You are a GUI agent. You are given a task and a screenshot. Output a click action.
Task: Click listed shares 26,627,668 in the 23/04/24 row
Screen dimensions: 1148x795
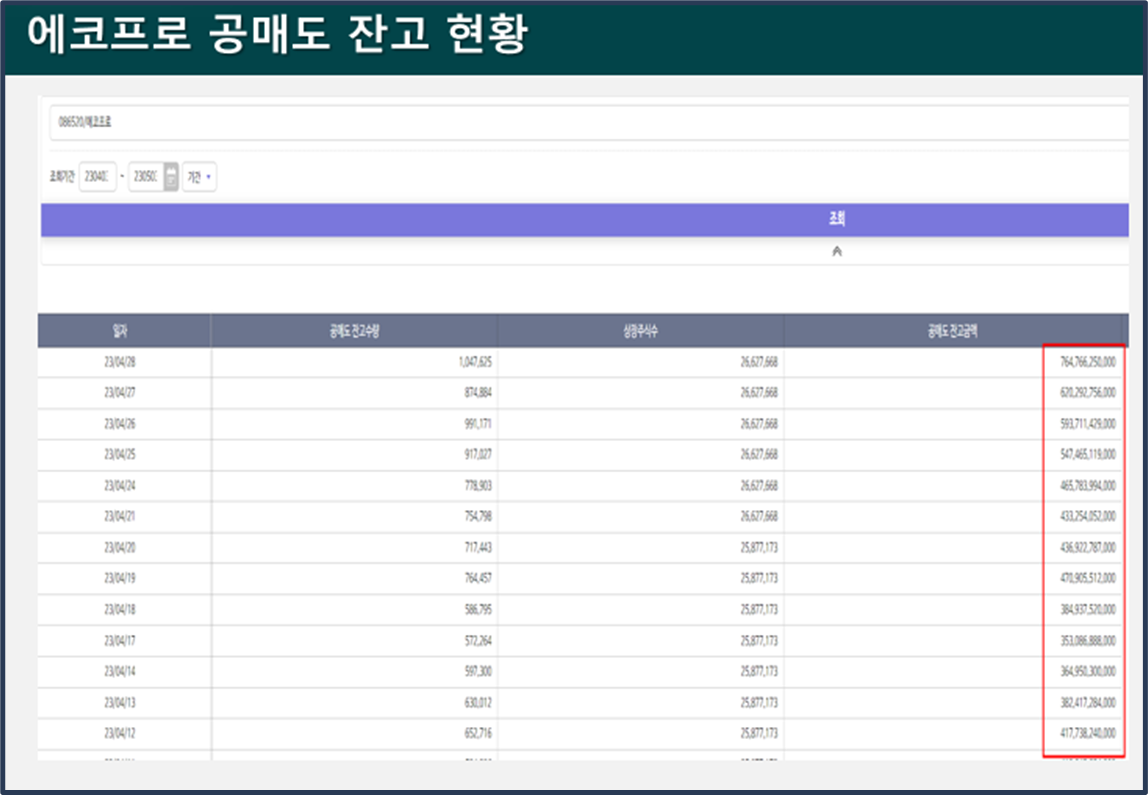(x=759, y=485)
